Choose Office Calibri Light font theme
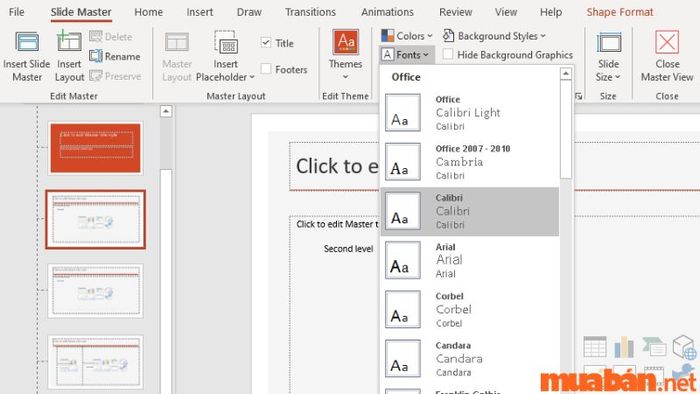The height and width of the screenshot is (394, 700). click(470, 112)
